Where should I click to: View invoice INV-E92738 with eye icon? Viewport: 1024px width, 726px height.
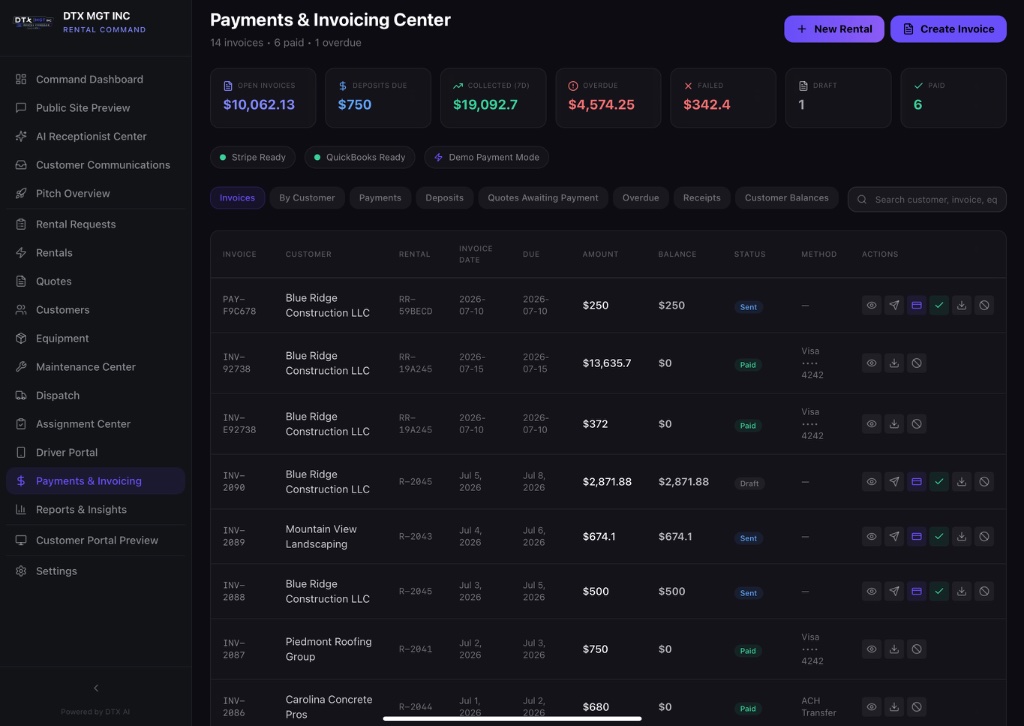[871, 424]
